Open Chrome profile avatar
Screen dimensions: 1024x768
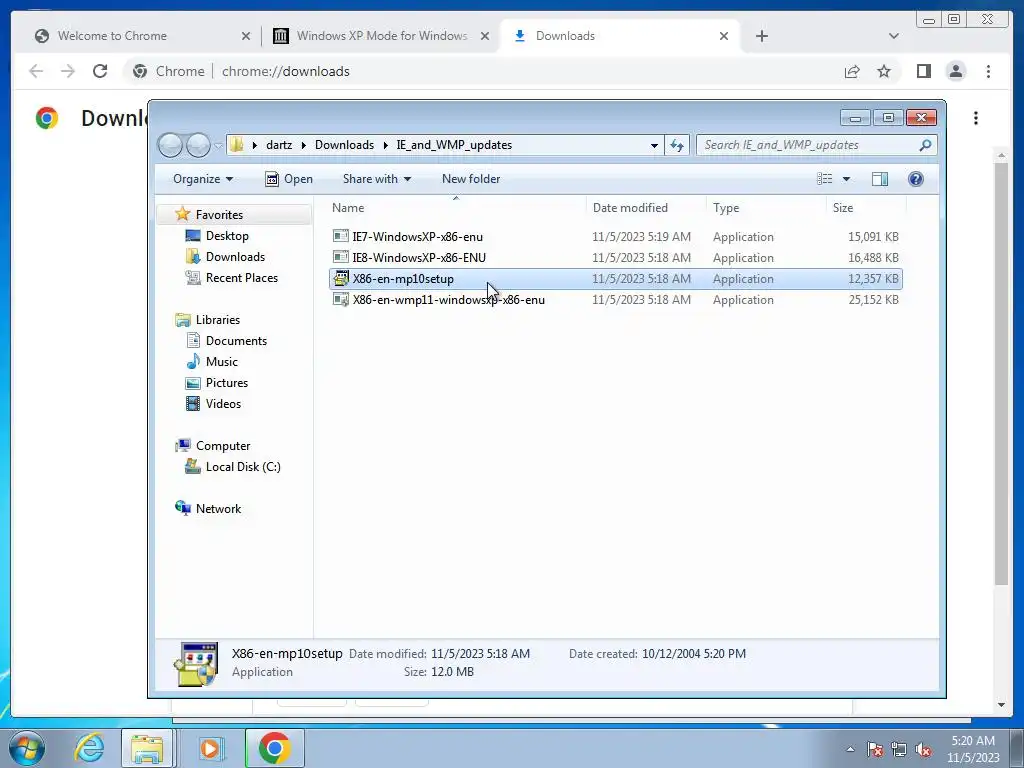955,71
